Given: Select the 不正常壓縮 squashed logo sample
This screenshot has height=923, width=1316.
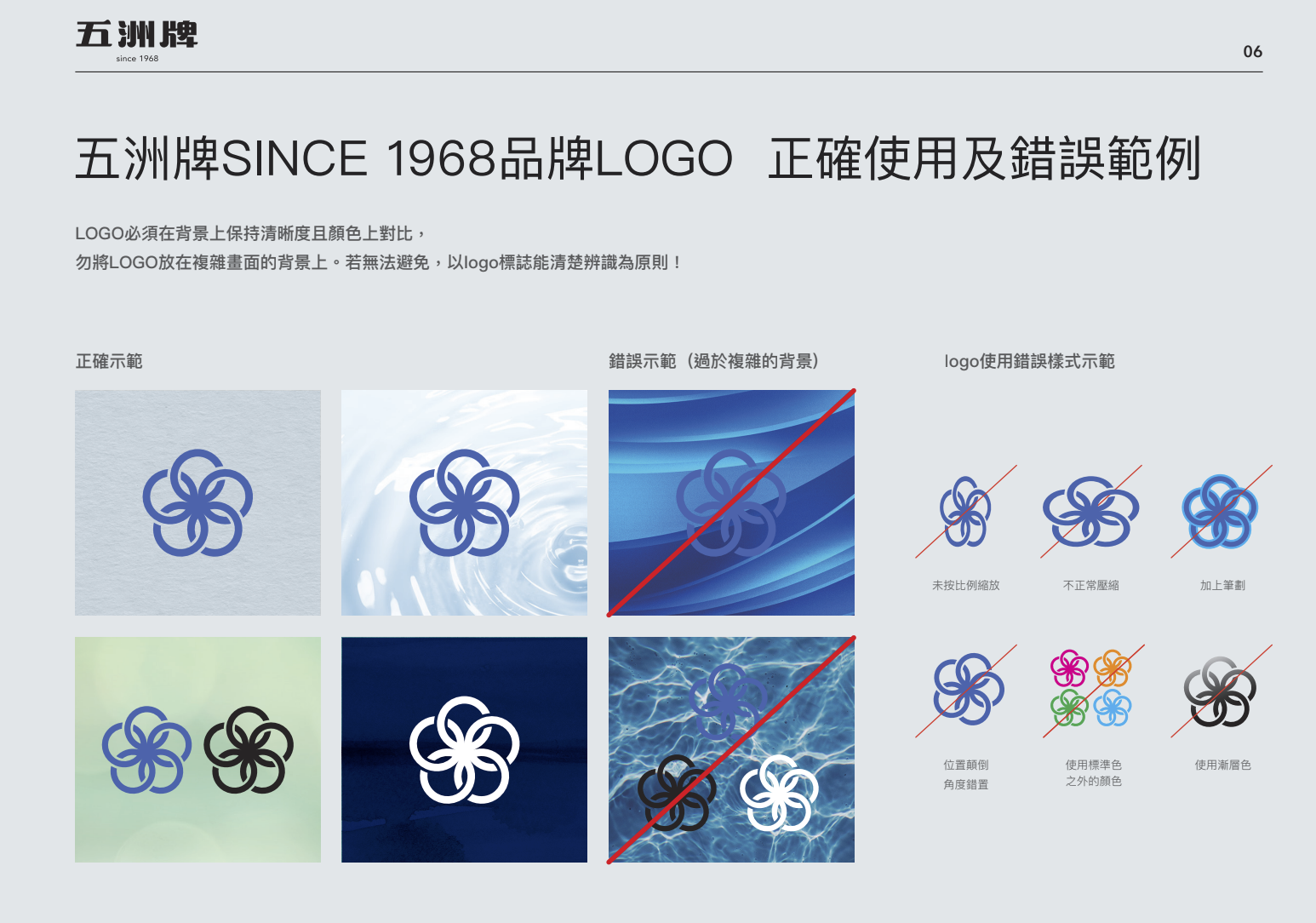Looking at the screenshot, I should 1090,511.
